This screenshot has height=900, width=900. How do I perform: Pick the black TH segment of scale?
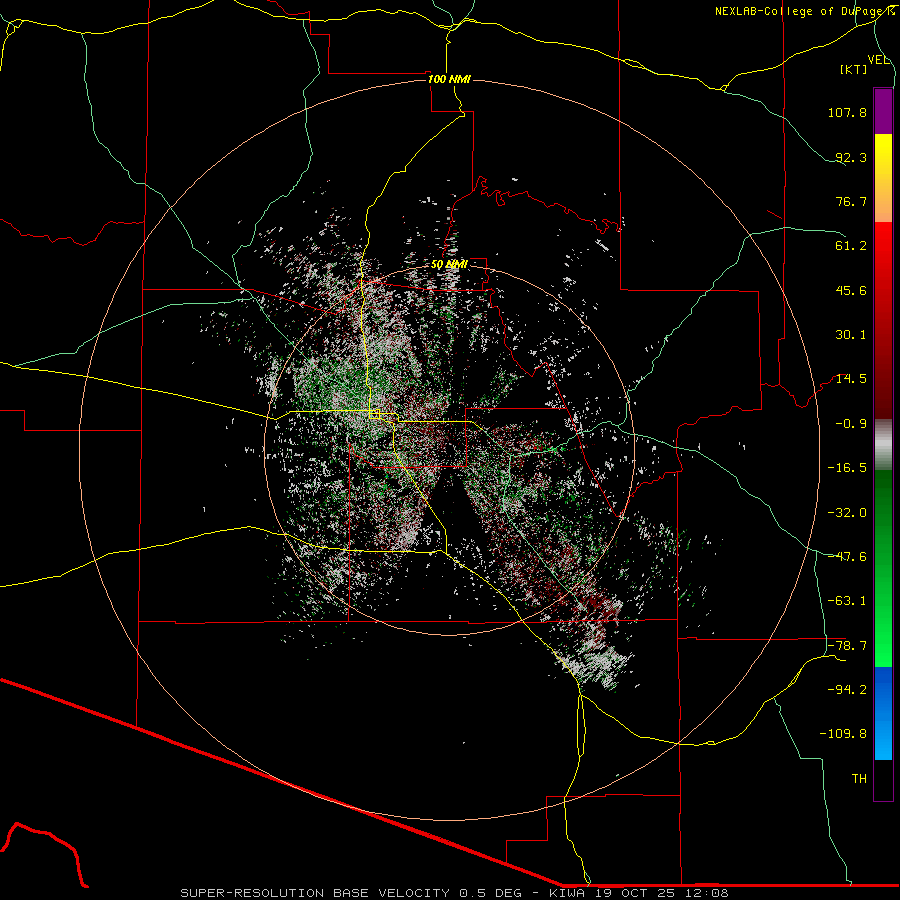(883, 780)
